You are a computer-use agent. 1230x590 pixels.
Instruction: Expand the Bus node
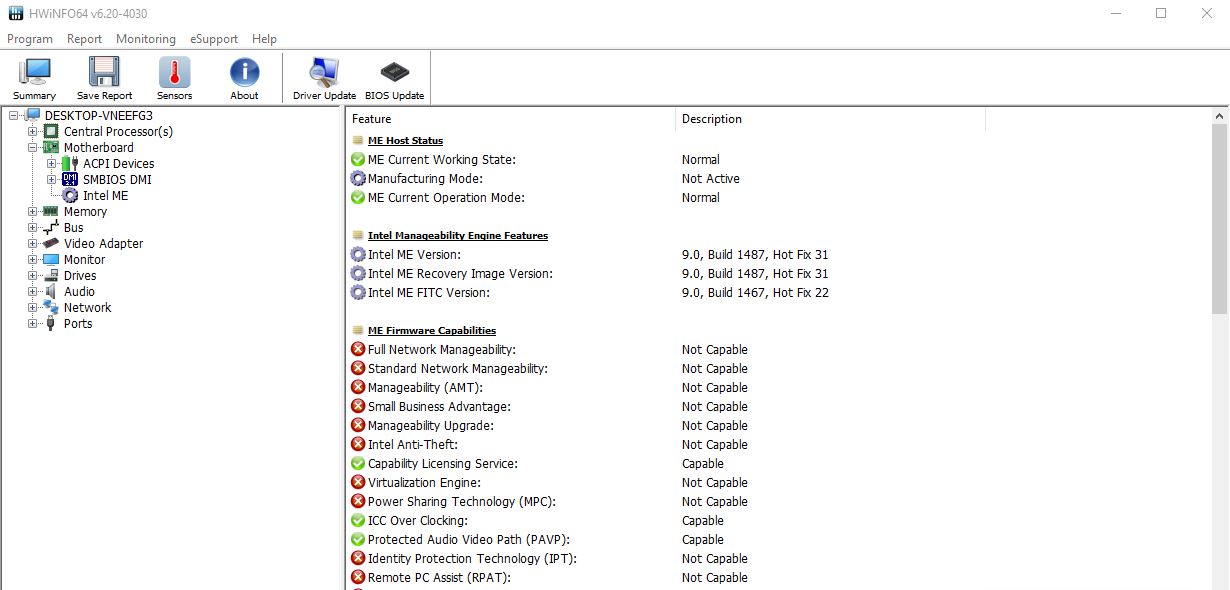point(33,227)
